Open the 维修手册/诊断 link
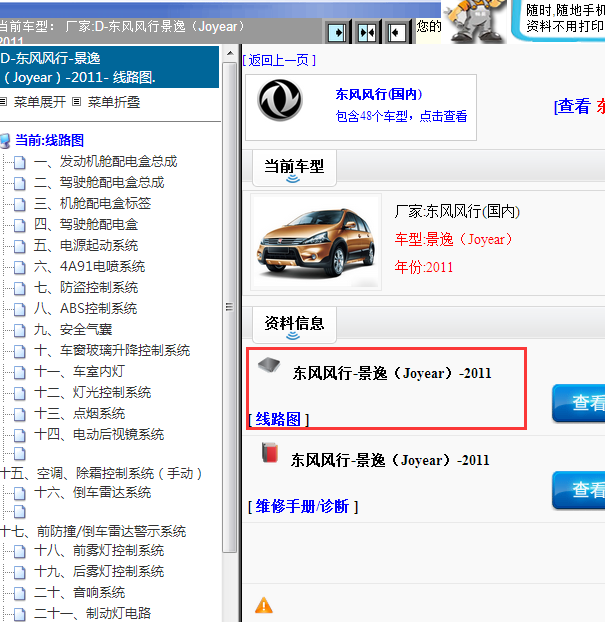This screenshot has height=622, width=605. point(302,506)
